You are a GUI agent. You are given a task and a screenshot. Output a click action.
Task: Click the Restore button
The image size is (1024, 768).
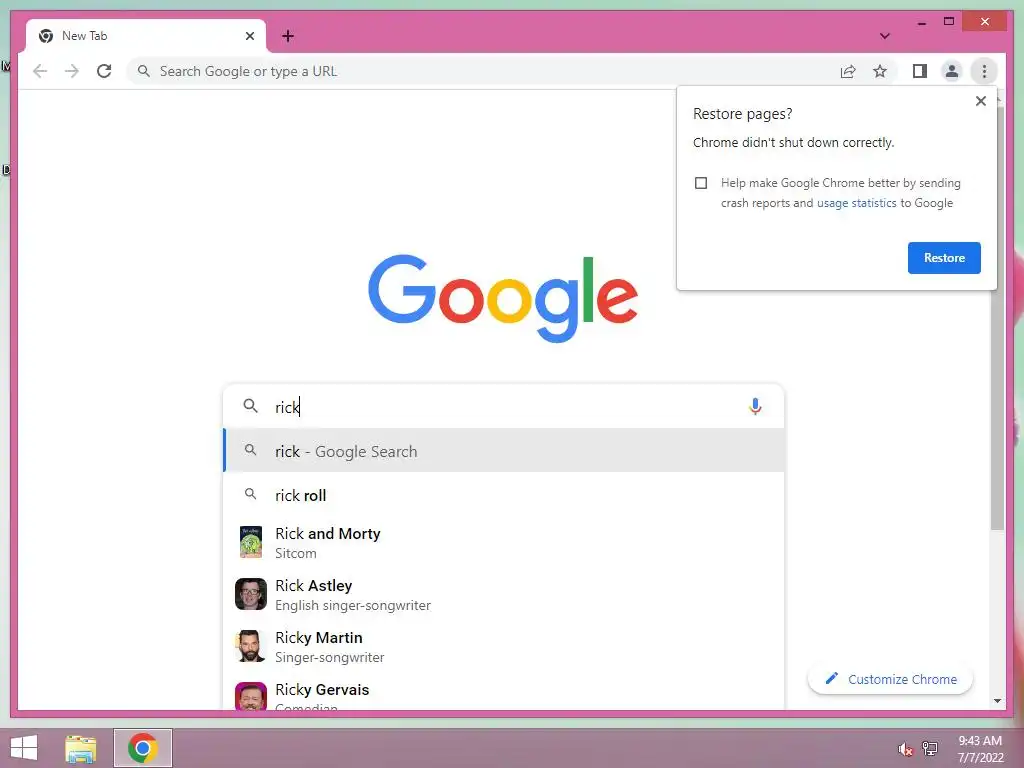(x=944, y=258)
